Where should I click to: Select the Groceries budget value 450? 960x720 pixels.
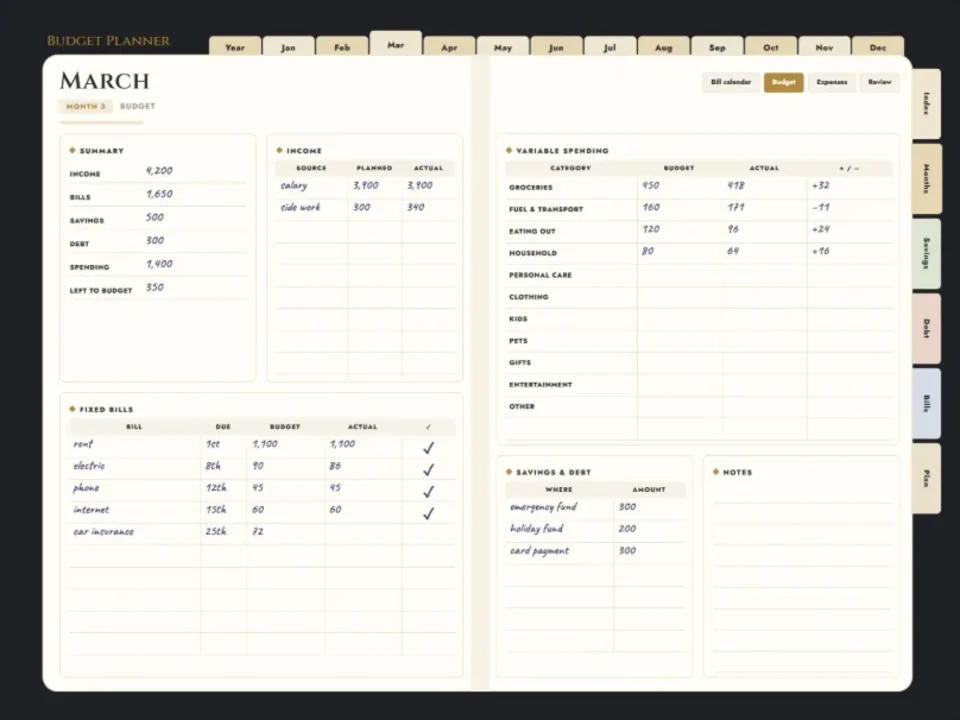click(650, 186)
